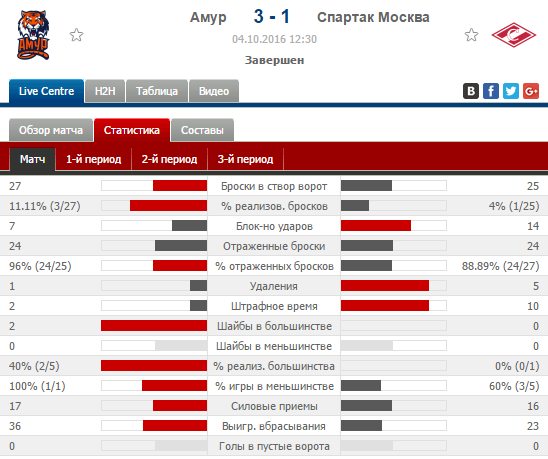
Task: Share match on VKontakte
Action: coord(471,91)
